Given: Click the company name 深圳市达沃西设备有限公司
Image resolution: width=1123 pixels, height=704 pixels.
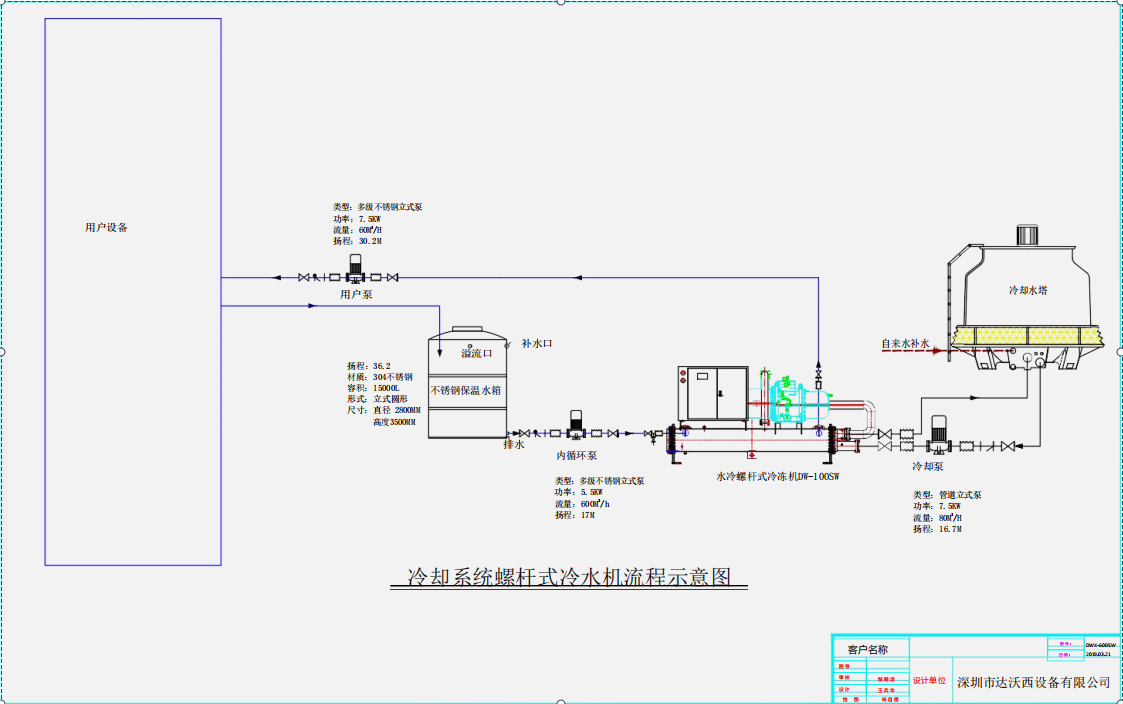Looking at the screenshot, I should (x=1033, y=683).
